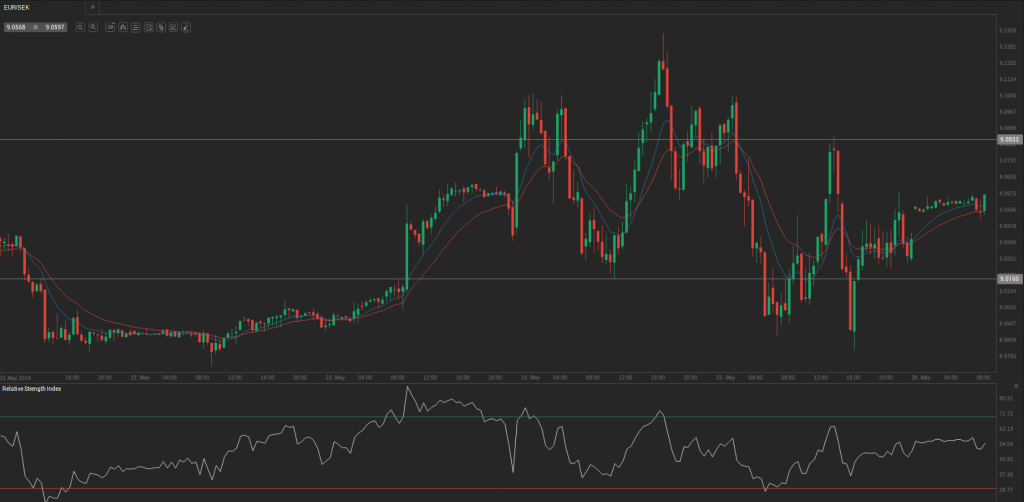Click the 21 May 2014 date label

click(x=16, y=378)
